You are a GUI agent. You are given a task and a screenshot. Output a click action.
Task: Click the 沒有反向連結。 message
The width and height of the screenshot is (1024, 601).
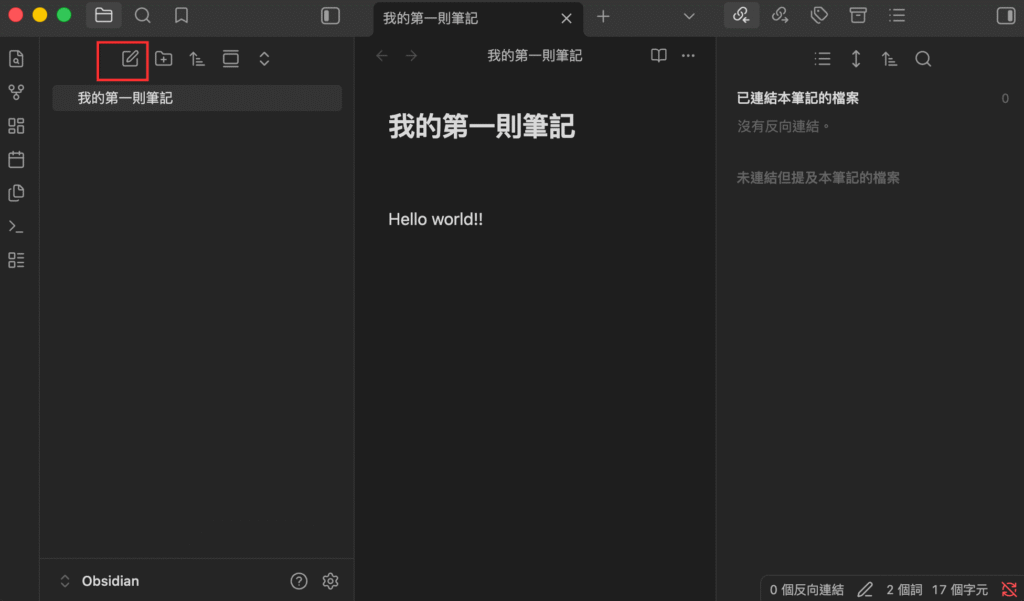tap(784, 126)
